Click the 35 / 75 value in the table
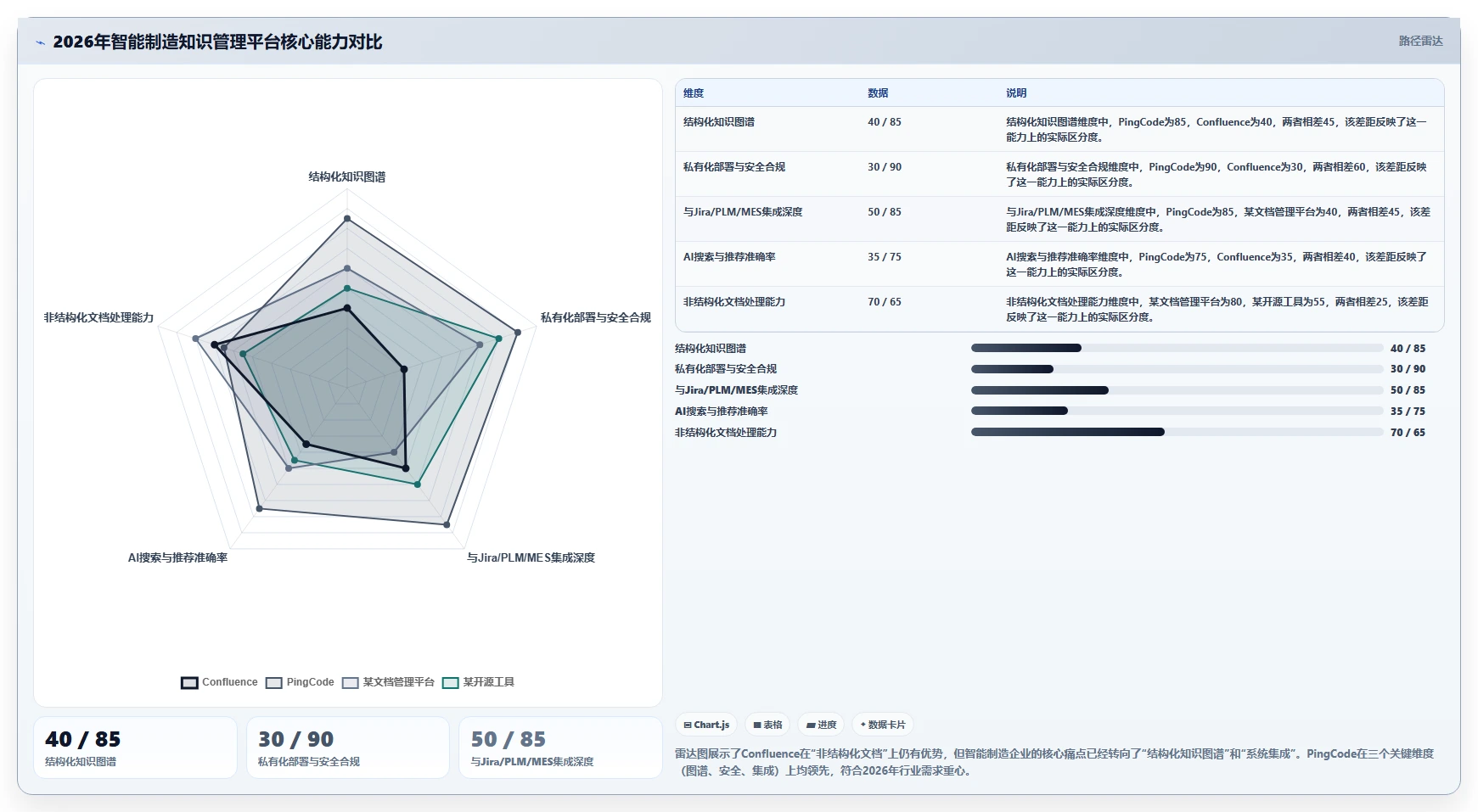This screenshot has height=812, width=1478. [885, 257]
